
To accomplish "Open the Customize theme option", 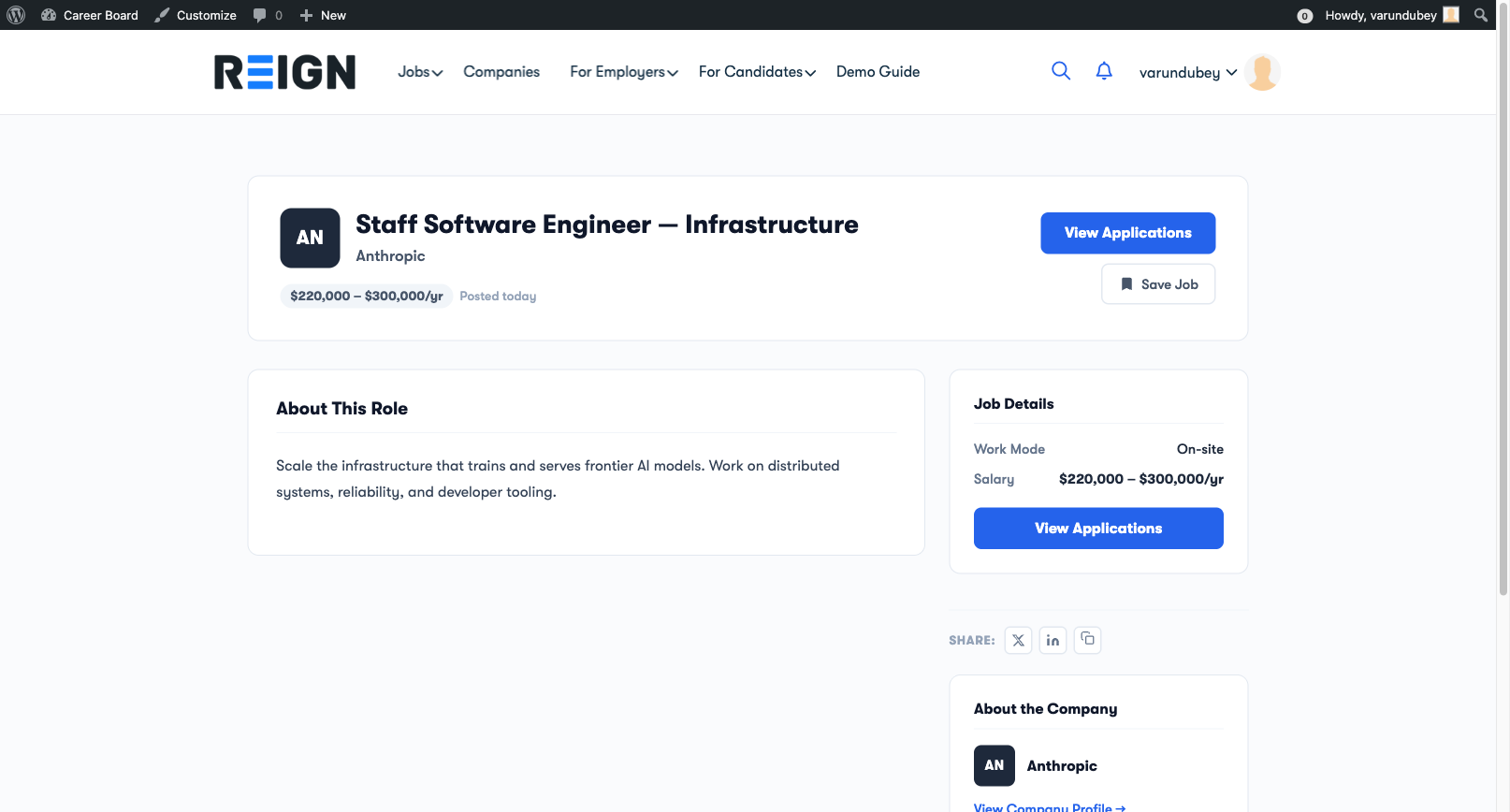I will coord(196,15).
